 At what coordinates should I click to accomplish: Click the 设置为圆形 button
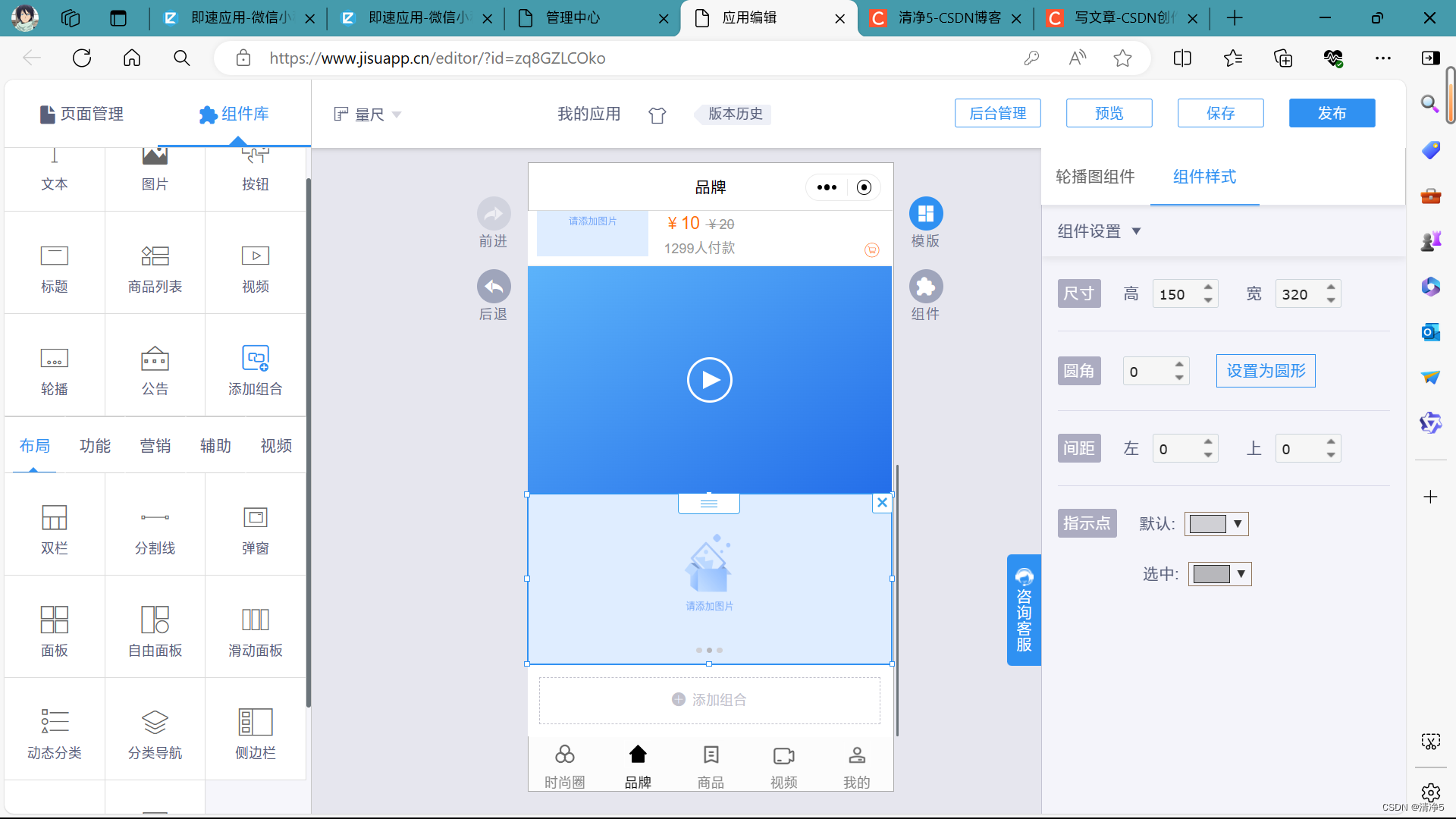[x=1266, y=371]
